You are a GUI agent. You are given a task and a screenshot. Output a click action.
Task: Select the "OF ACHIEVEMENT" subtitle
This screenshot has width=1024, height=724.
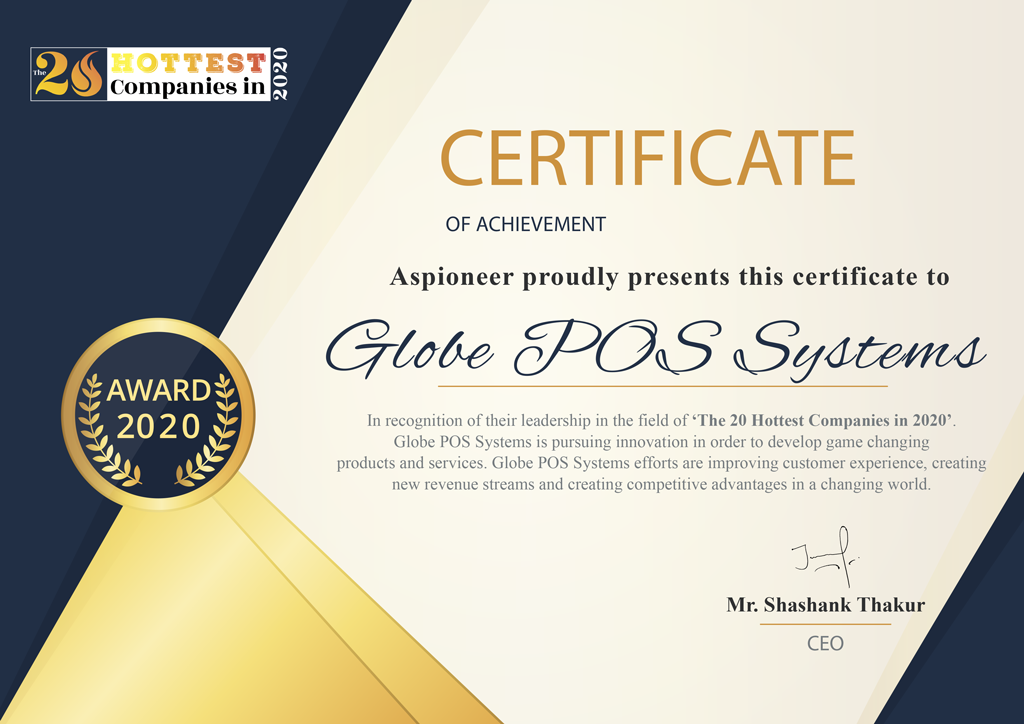click(x=526, y=225)
